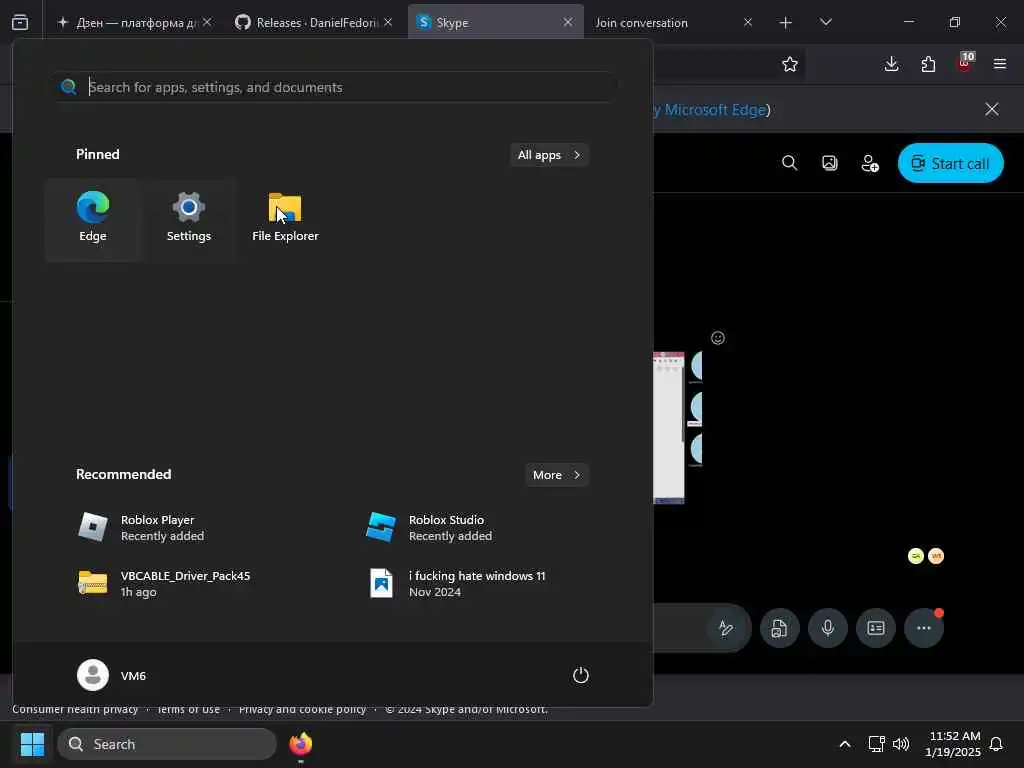
Task: Dismiss the Microsoft Edge banner
Action: (x=991, y=109)
